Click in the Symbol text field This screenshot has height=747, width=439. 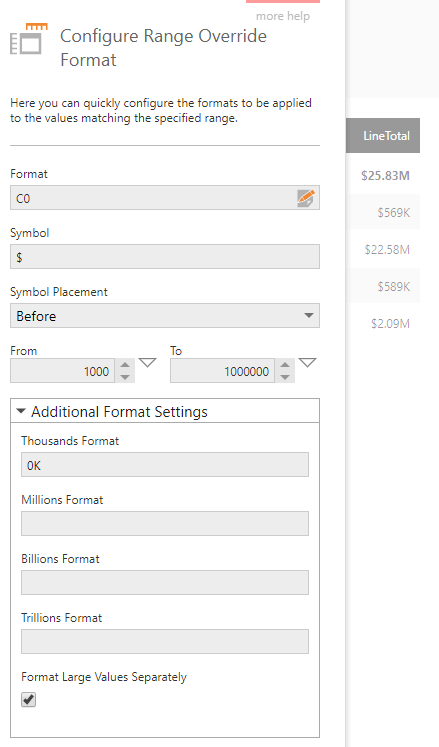(x=165, y=257)
